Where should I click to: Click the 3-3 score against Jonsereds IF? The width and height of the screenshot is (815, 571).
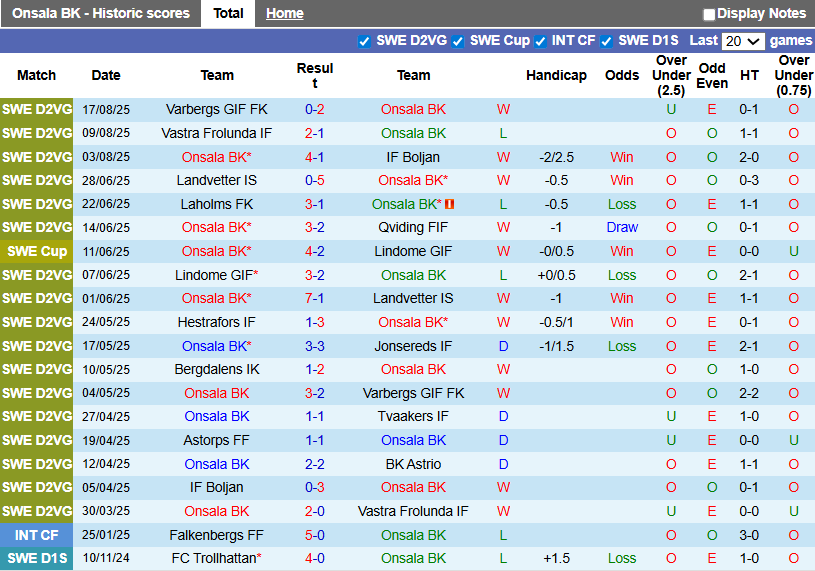[x=314, y=346]
